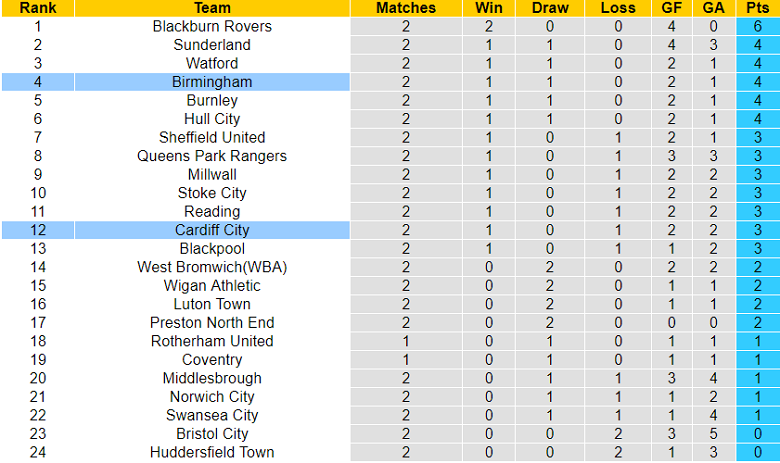
Task: Click the GF column header
Action: (673, 8)
